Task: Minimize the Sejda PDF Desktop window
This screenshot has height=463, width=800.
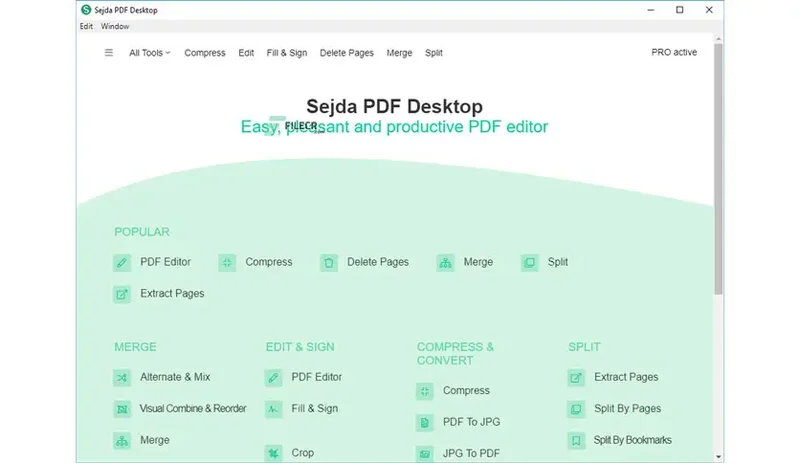Action: [x=651, y=10]
